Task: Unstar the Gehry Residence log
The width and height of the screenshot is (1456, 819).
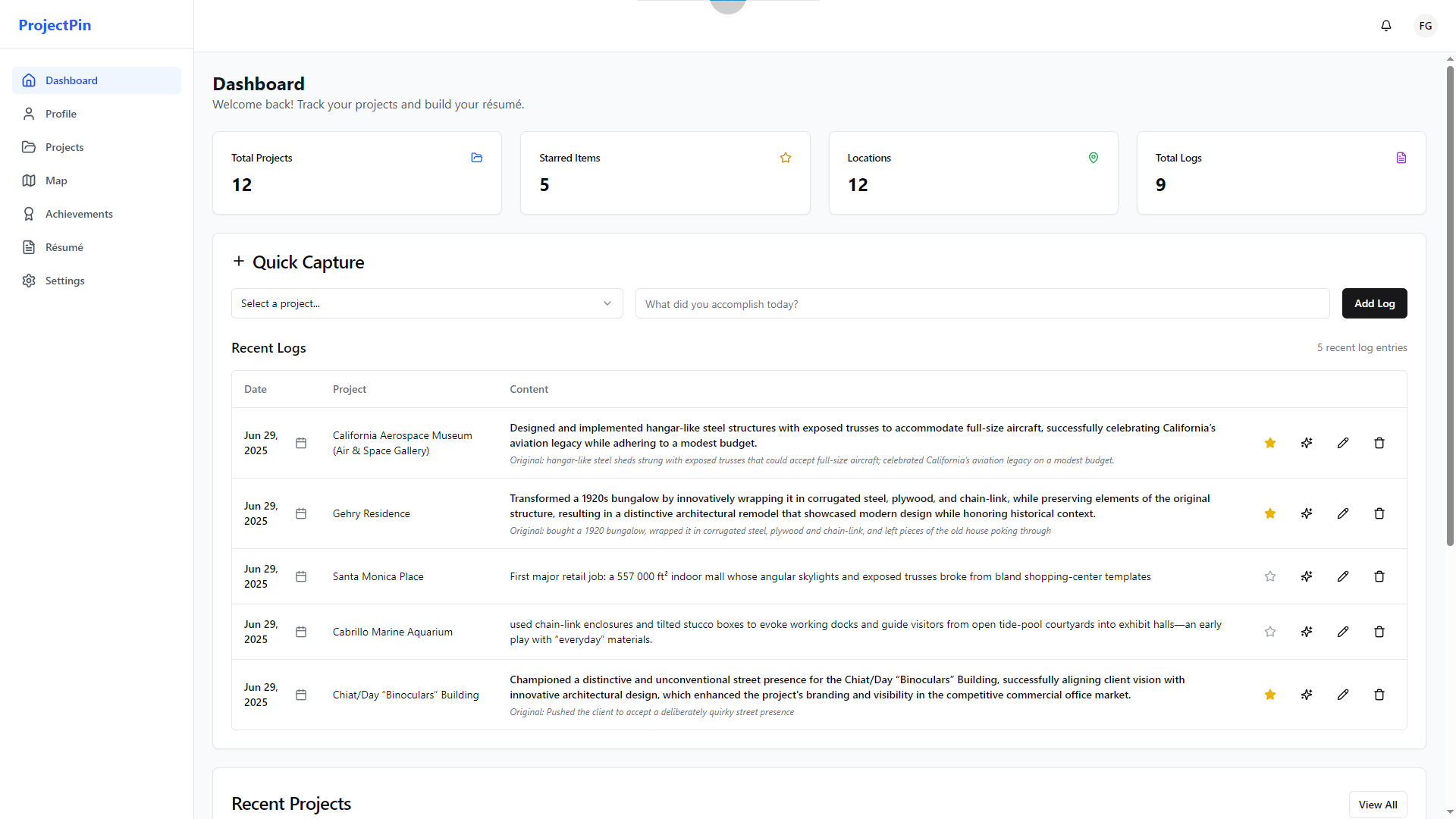Action: pyautogui.click(x=1270, y=513)
